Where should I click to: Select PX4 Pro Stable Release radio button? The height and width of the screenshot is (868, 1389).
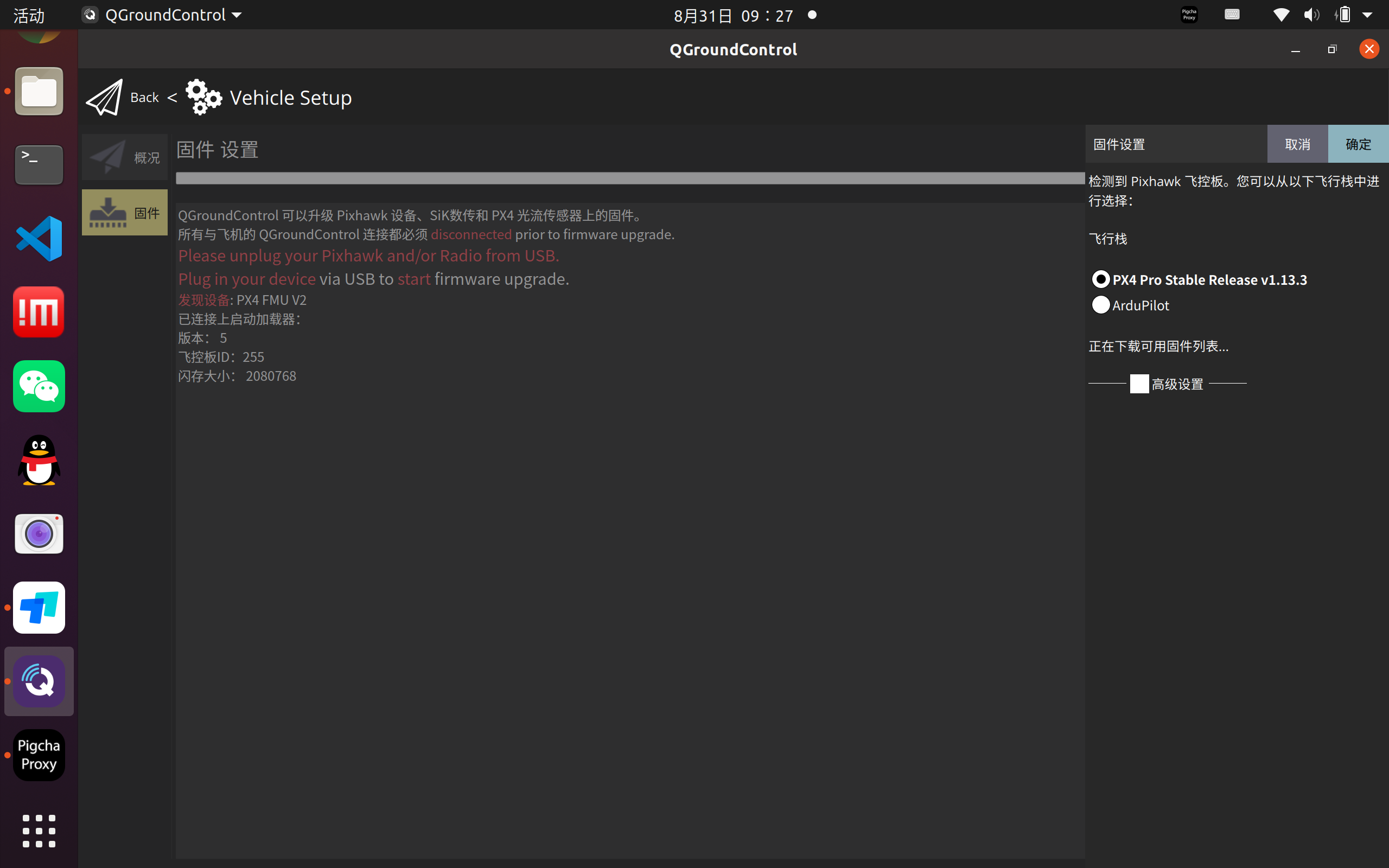pos(1100,279)
